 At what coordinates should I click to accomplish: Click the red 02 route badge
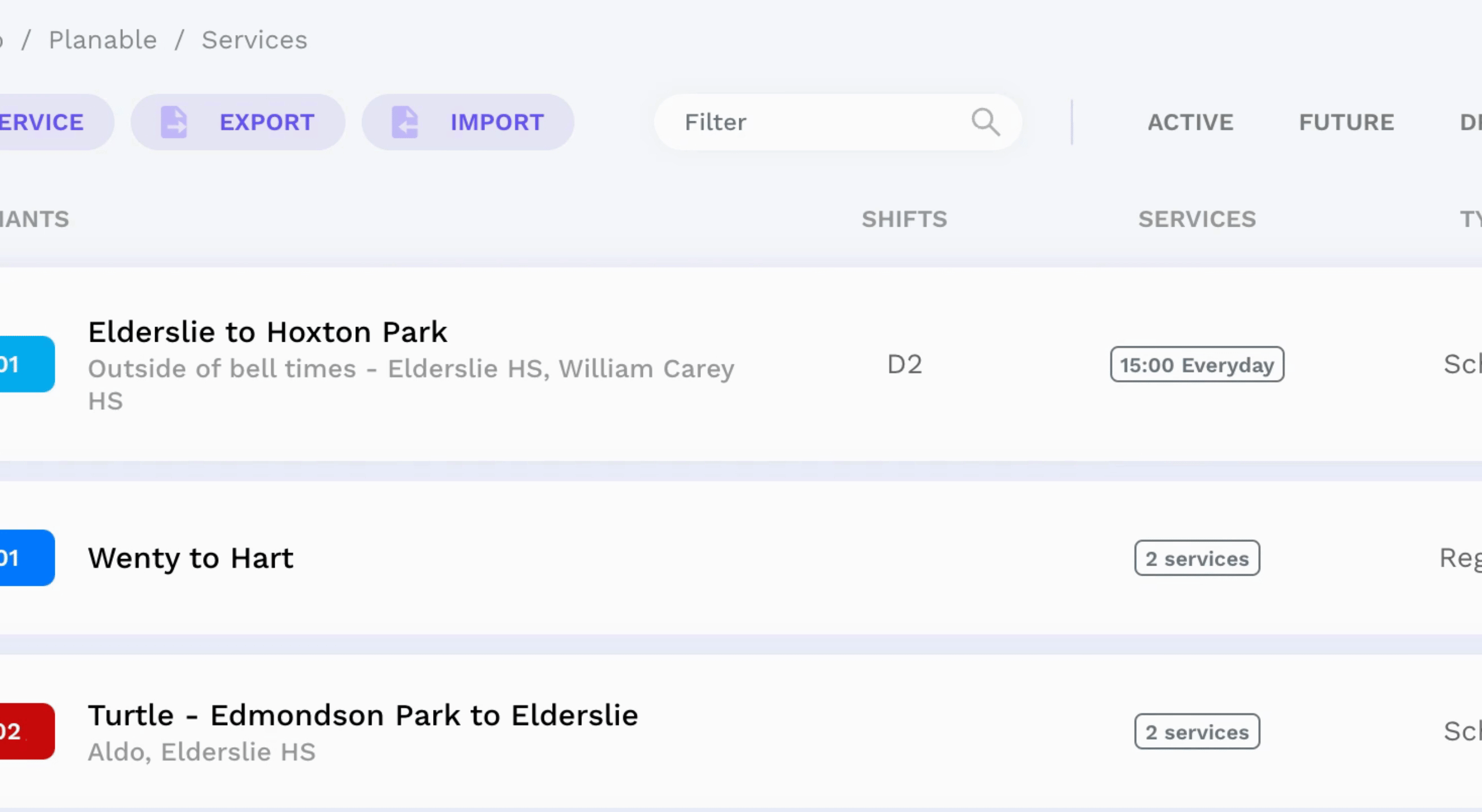(x=25, y=731)
